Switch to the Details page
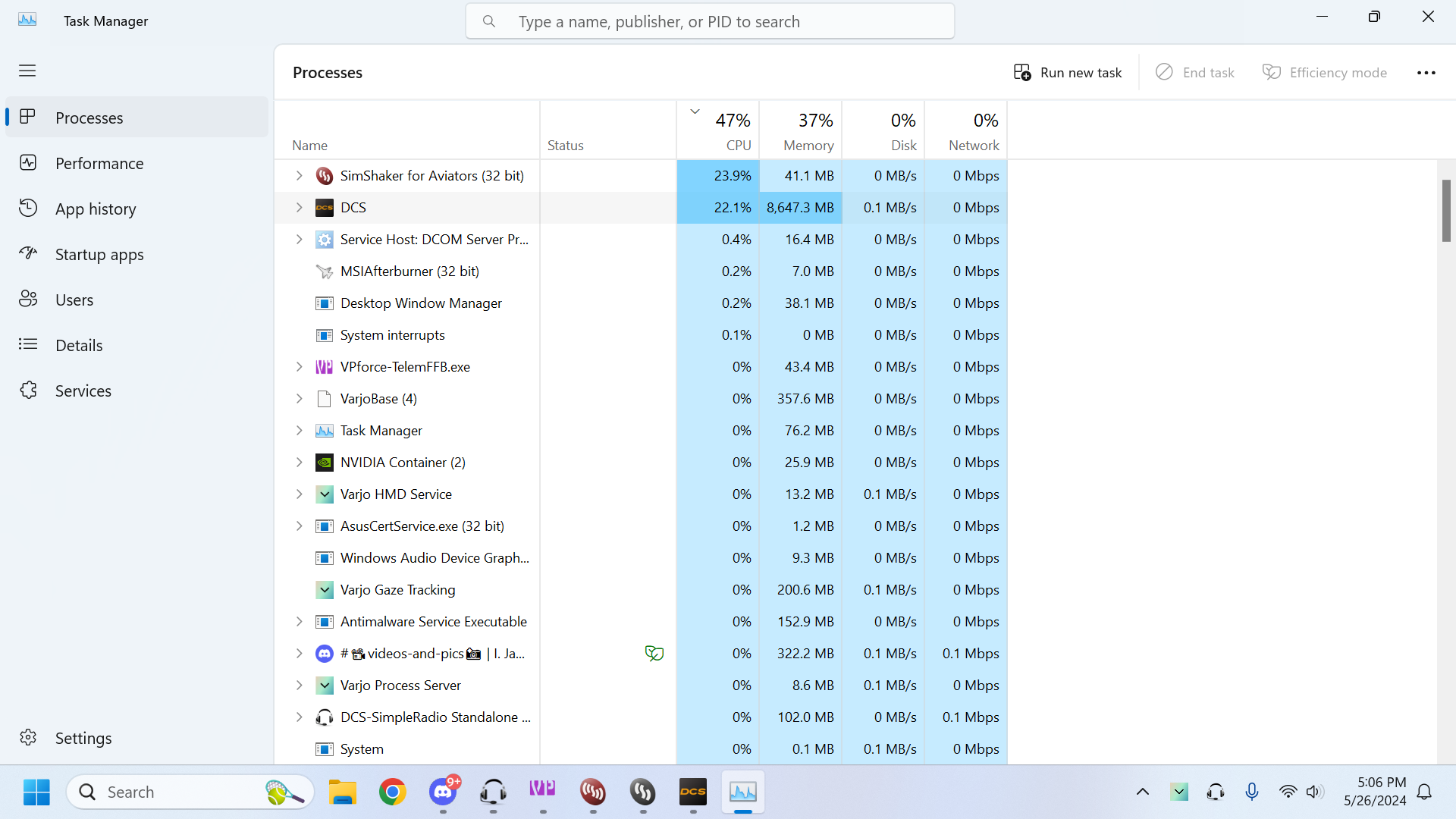 pyautogui.click(x=136, y=345)
